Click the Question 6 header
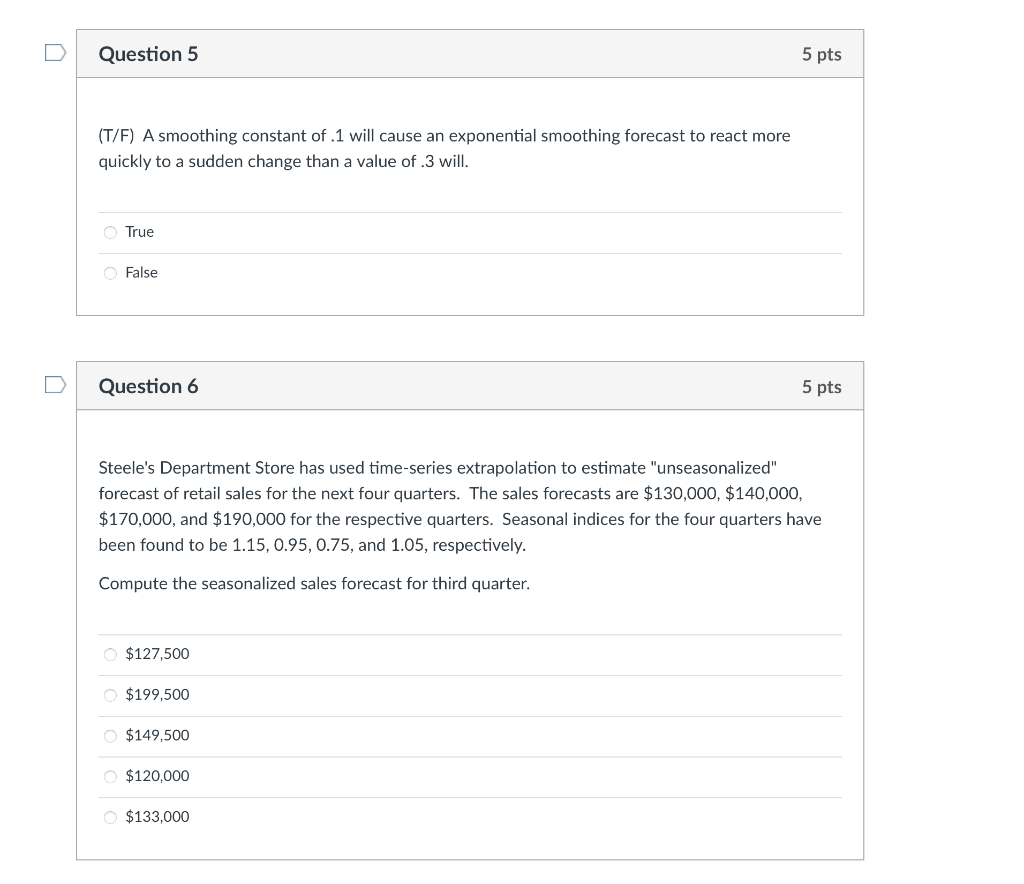The width and height of the screenshot is (1024, 884). [148, 386]
